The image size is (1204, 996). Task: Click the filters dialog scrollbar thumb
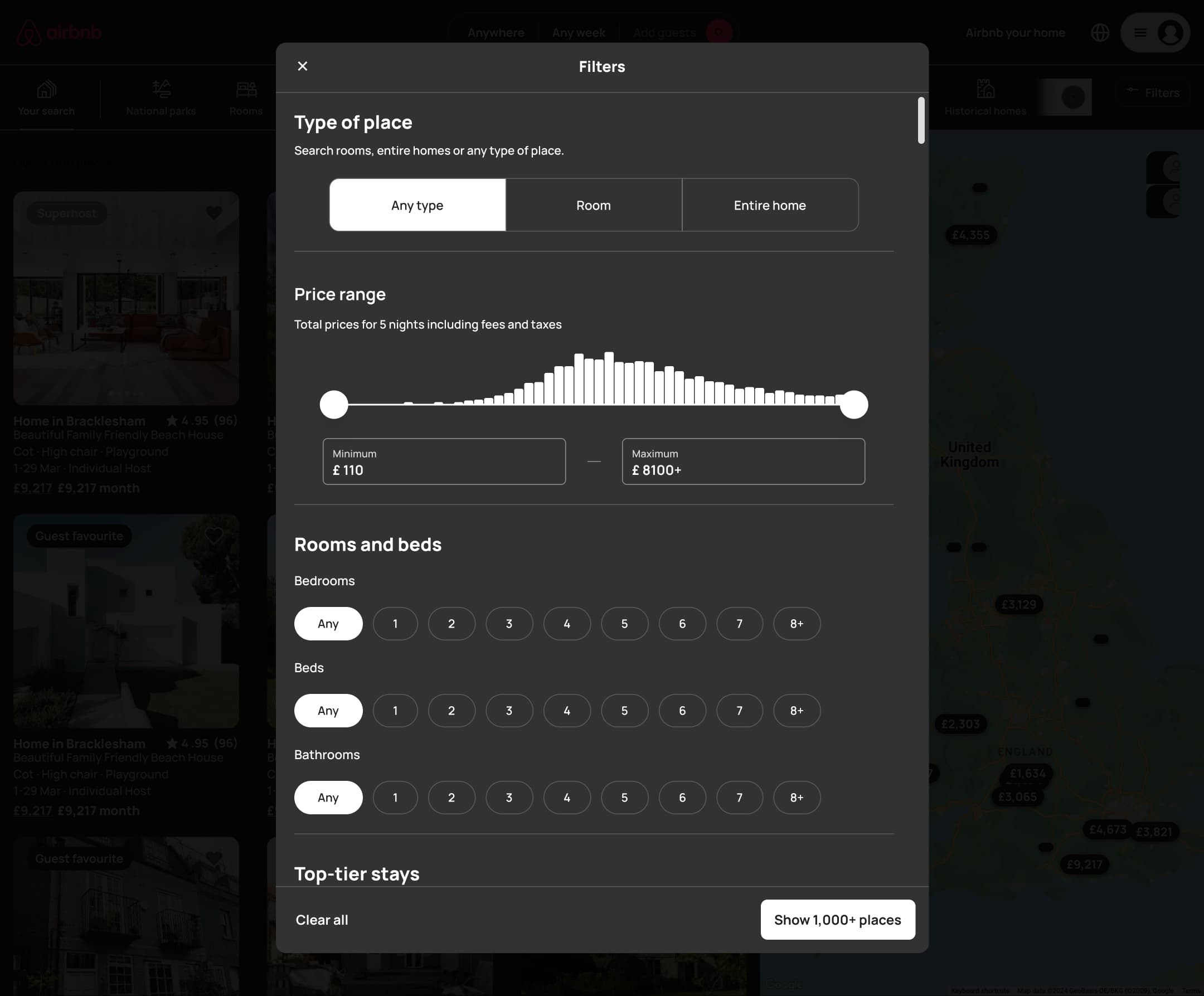(921, 120)
